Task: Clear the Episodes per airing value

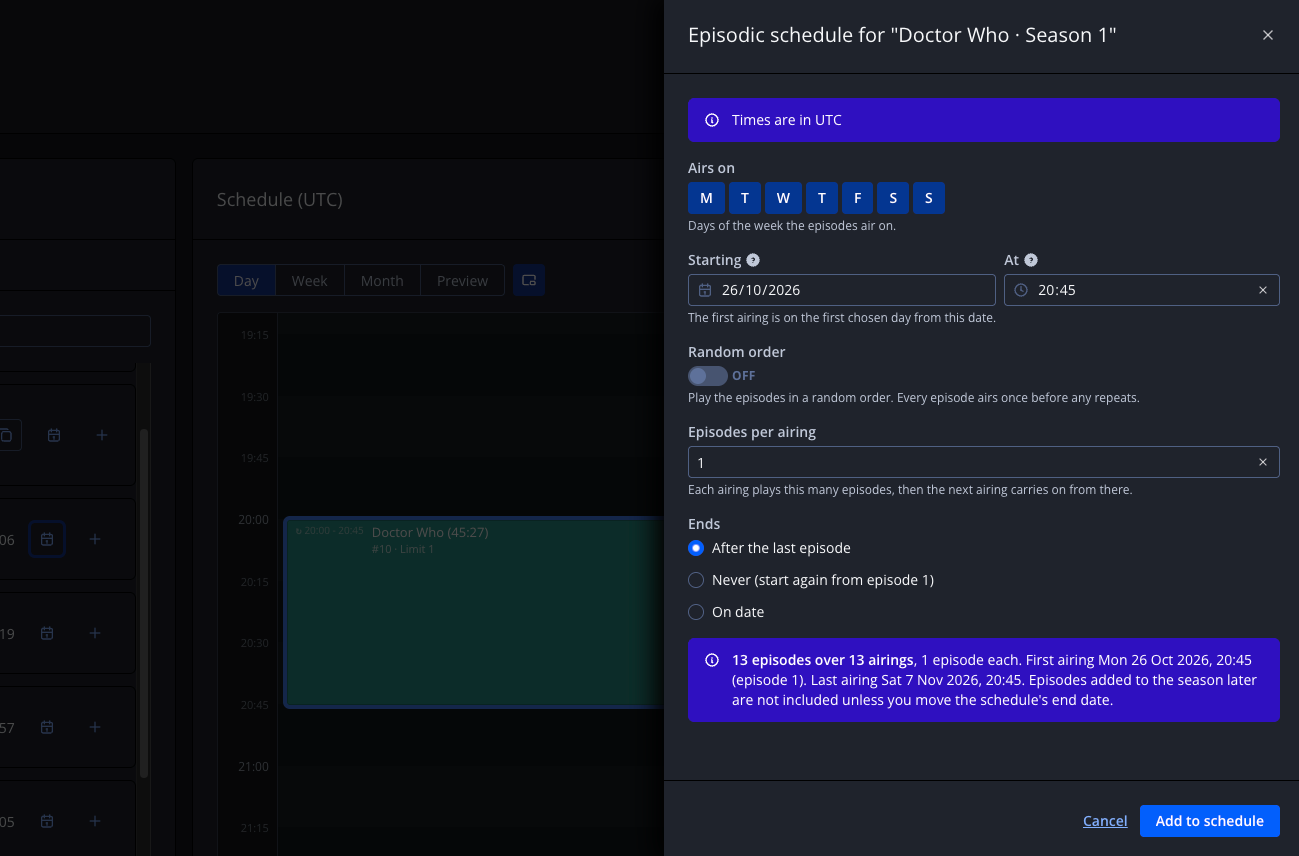Action: pos(1262,462)
